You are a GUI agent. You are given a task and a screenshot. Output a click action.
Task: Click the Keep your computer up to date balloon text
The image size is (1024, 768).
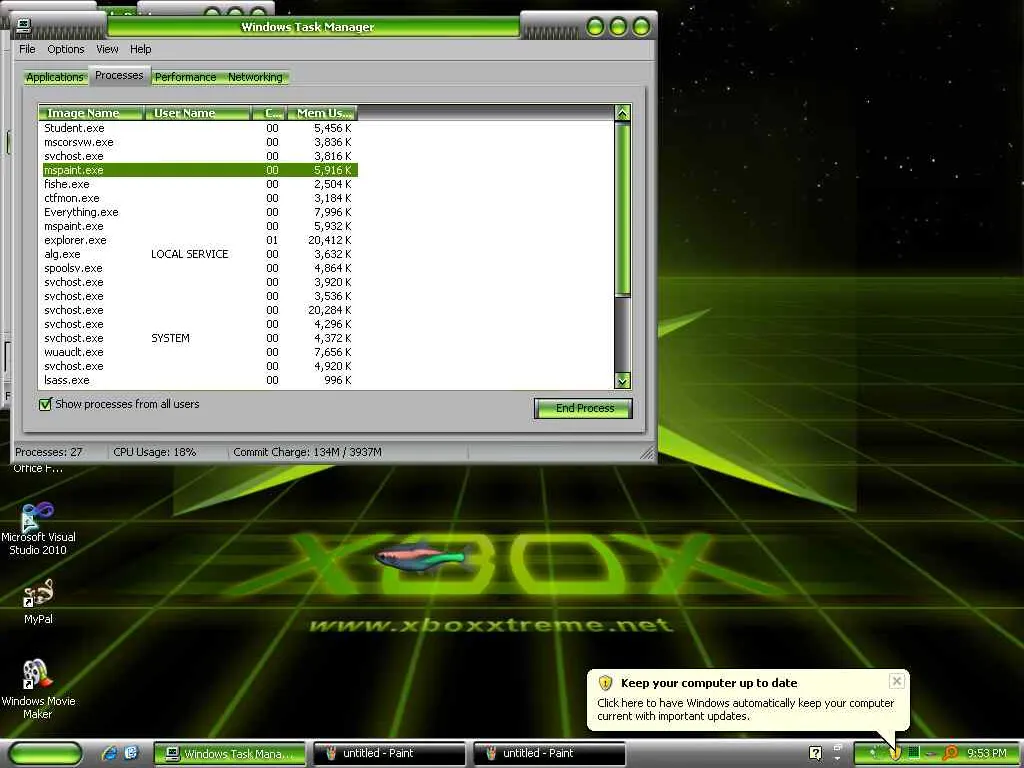709,683
